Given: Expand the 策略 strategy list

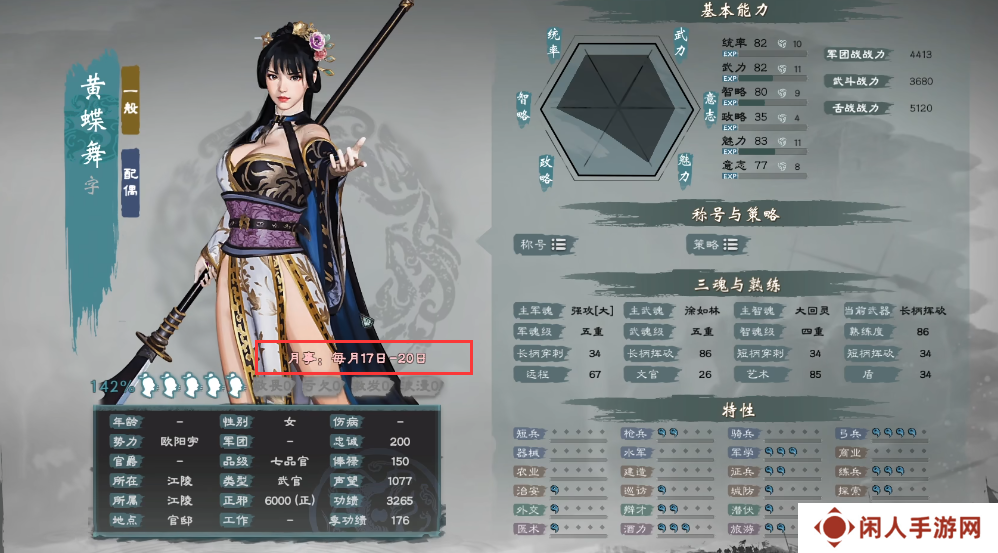Looking at the screenshot, I should click(x=715, y=244).
